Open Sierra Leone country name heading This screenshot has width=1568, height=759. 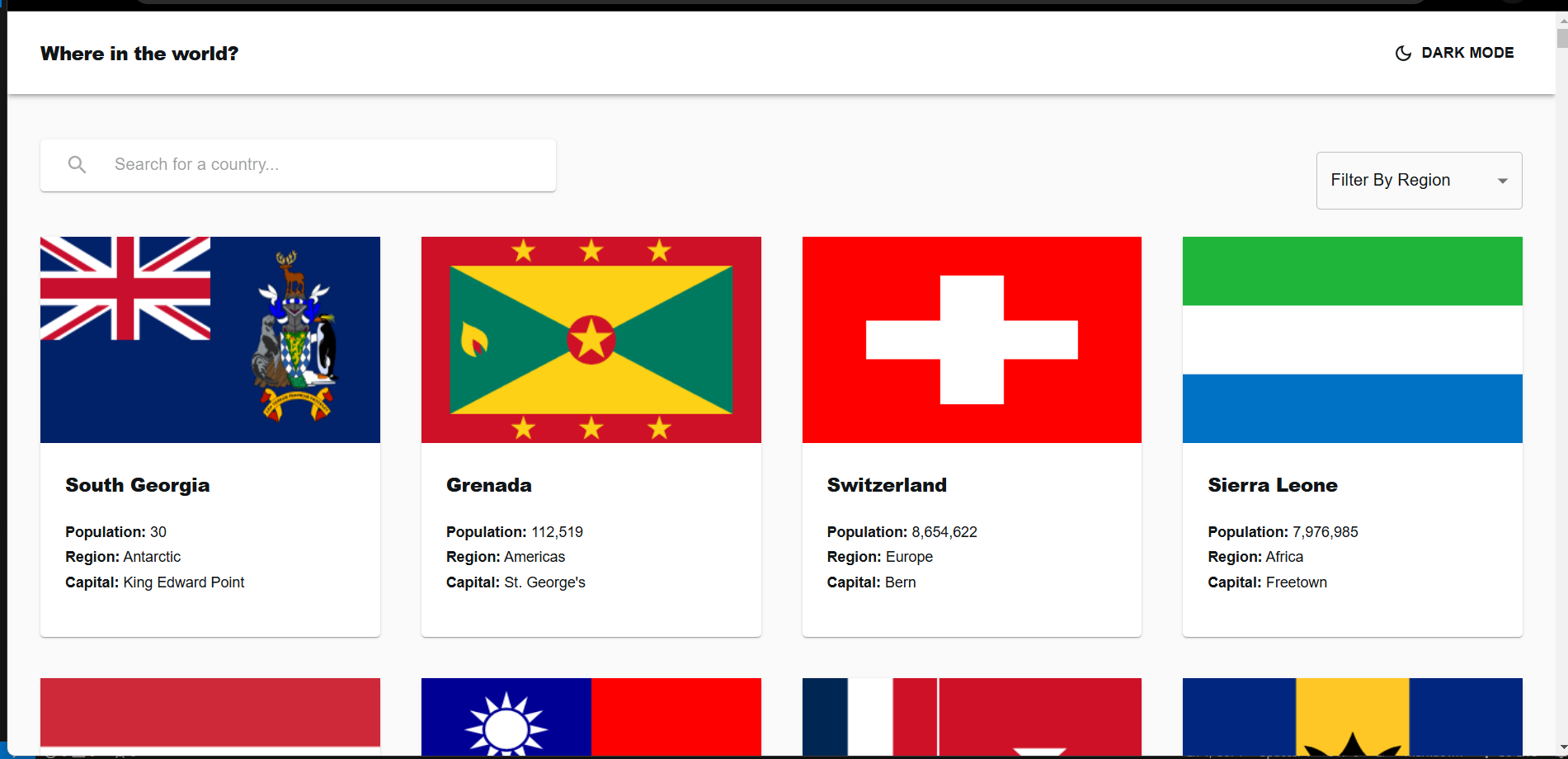pyautogui.click(x=1272, y=485)
